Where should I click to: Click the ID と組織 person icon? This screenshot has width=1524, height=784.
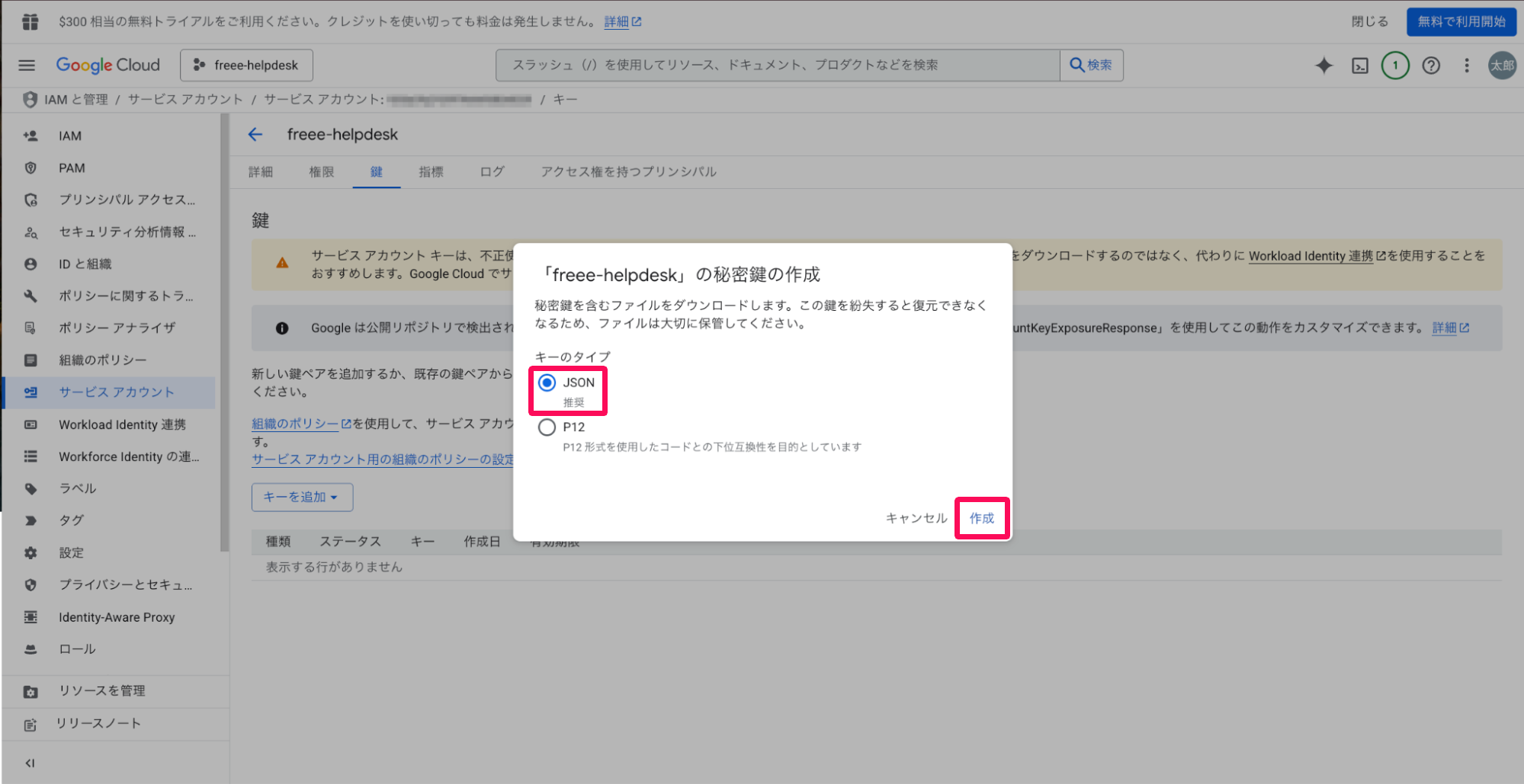coord(30,264)
